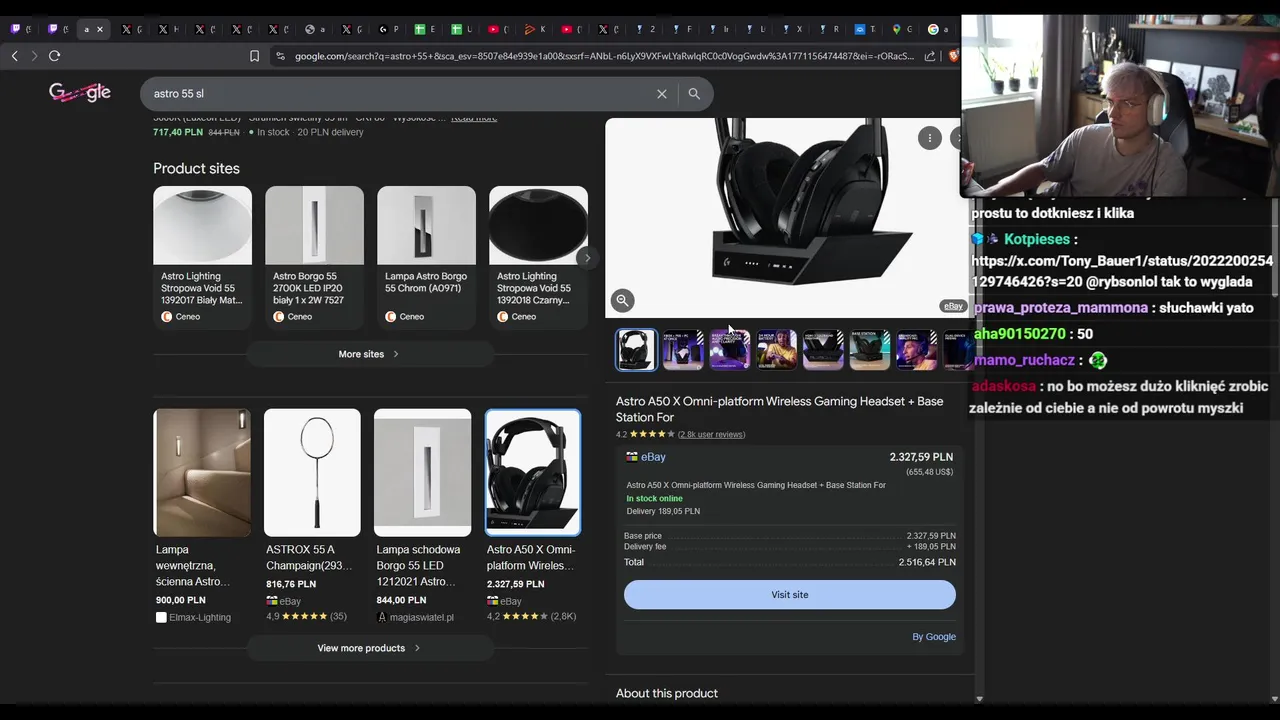Select the seventh gallery thumbnail
Image resolution: width=1280 pixels, height=720 pixels.
coord(916,350)
